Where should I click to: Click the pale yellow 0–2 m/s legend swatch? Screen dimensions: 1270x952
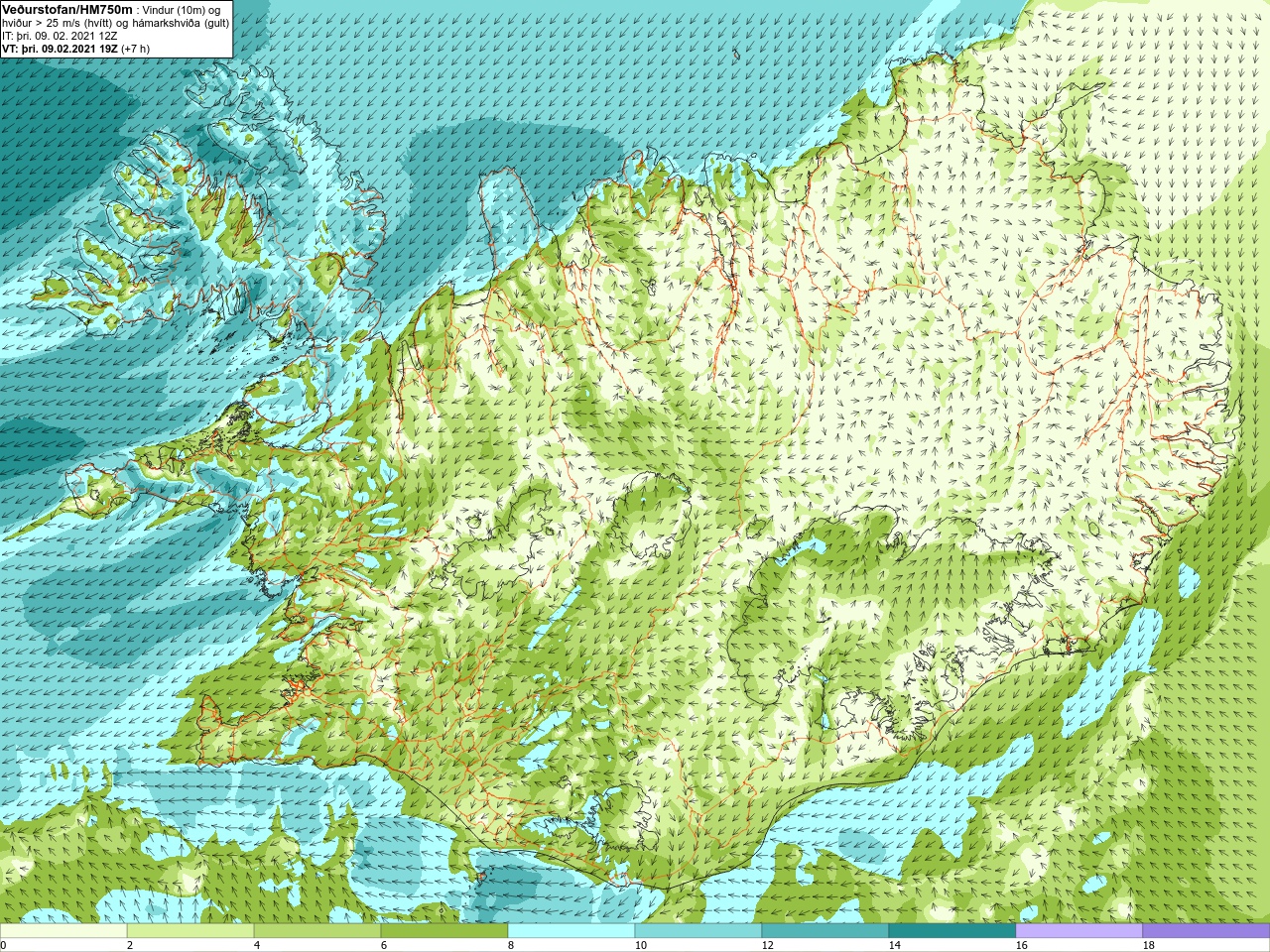63,931
